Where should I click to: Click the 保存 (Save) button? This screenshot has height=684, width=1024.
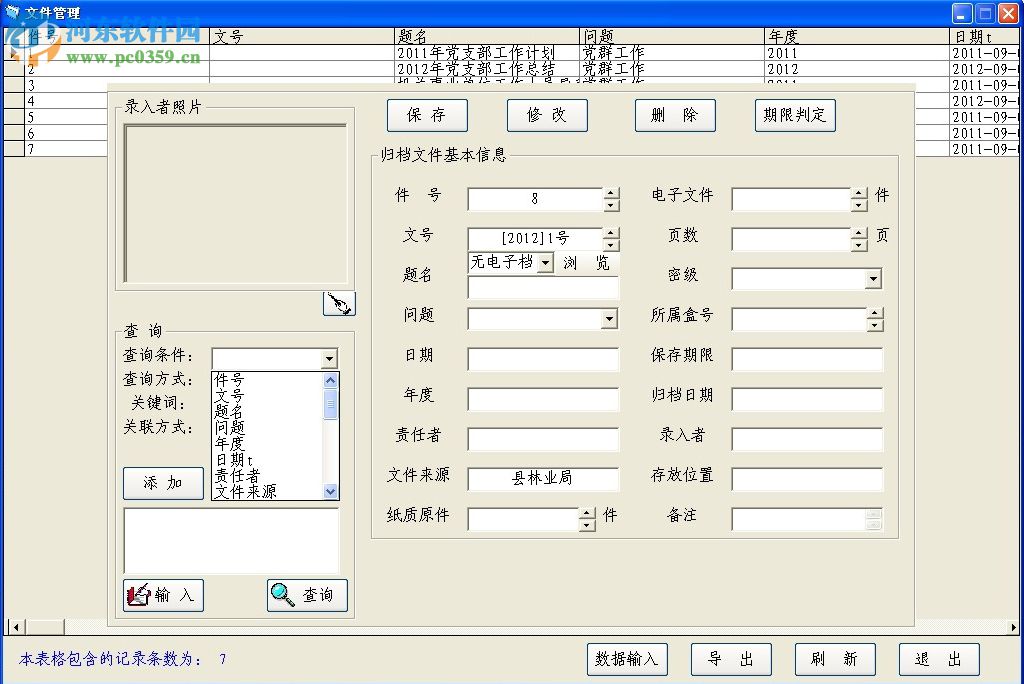[x=427, y=115]
